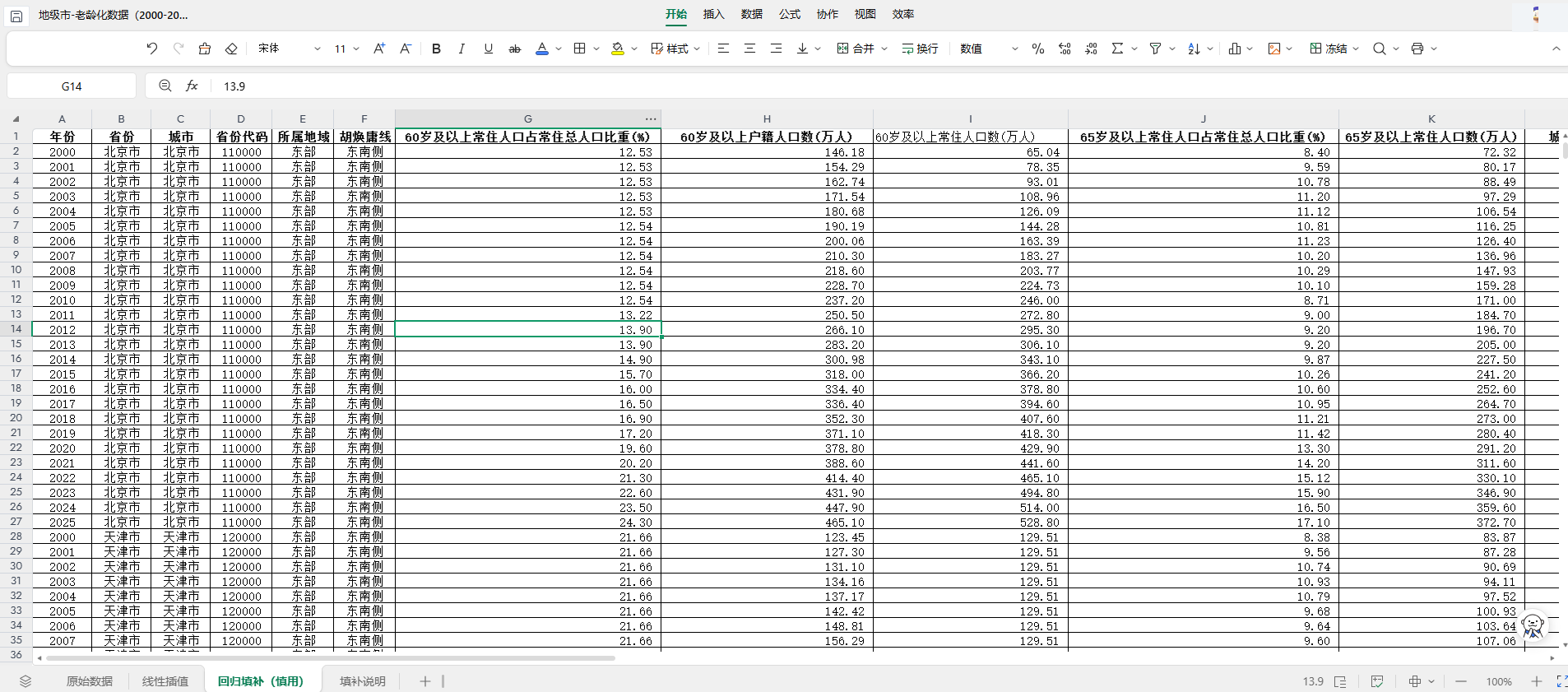The image size is (1568, 692).
Task: Click the undo arrow icon
Action: click(152, 49)
